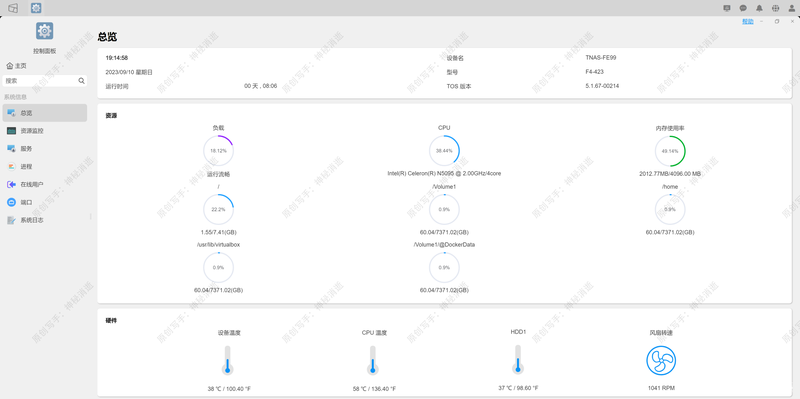This screenshot has height=399, width=800.
Task: Click the search magnifier icon
Action: pos(81,81)
